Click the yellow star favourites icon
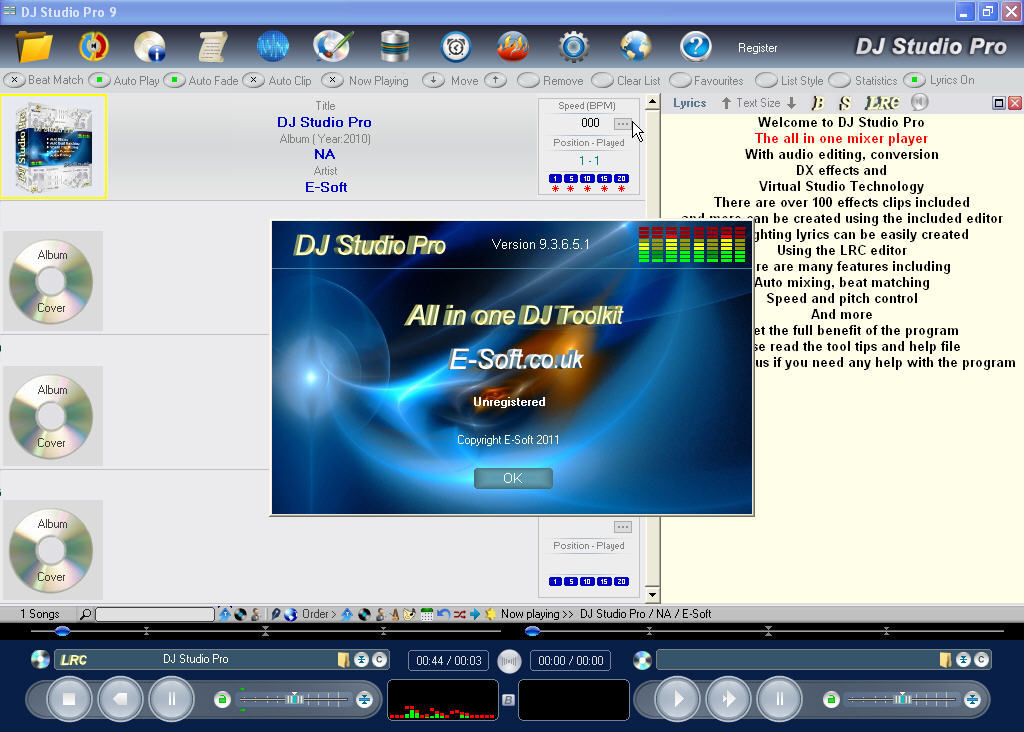The width and height of the screenshot is (1024, 732). point(490,614)
